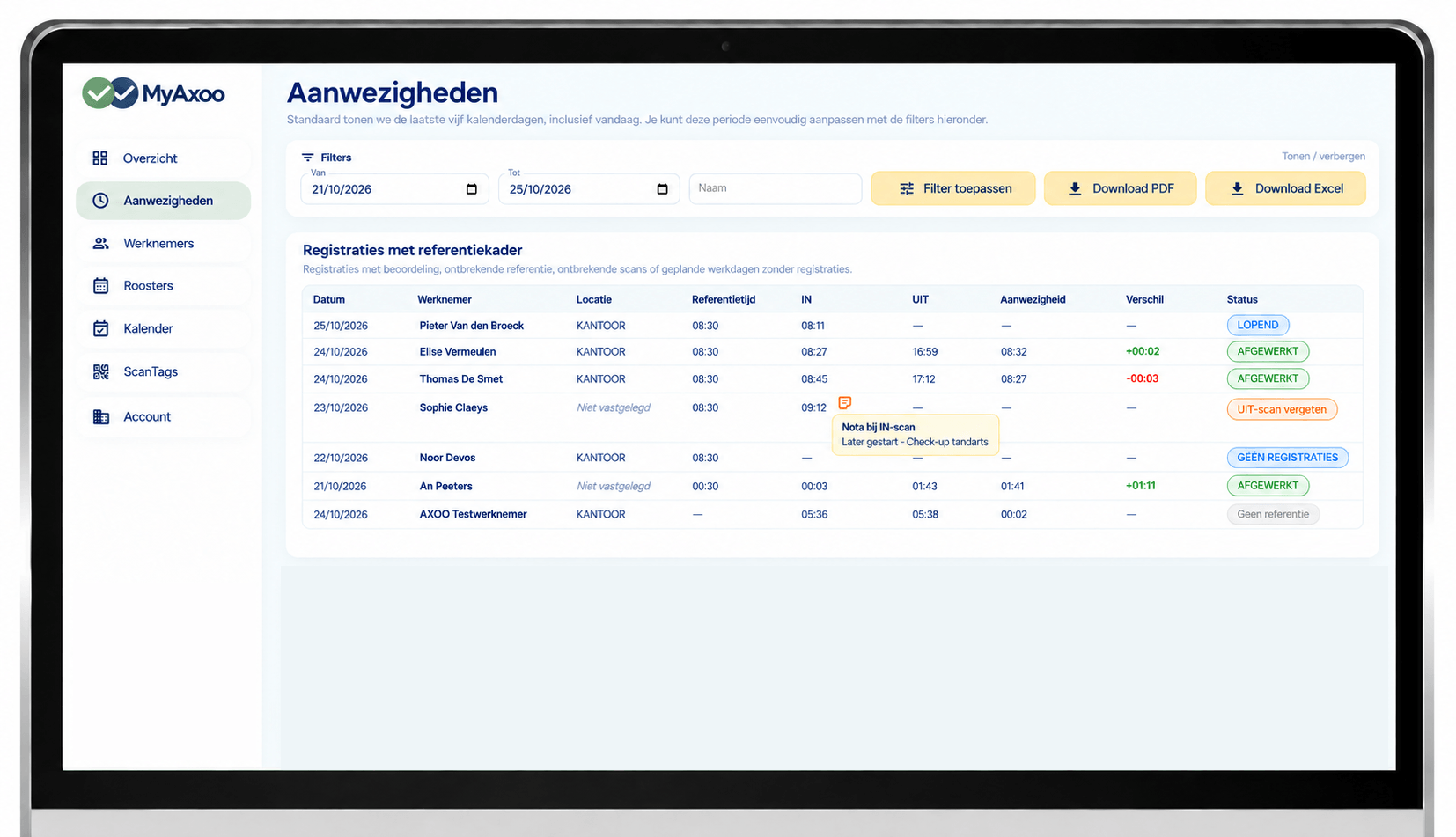This screenshot has width=1456, height=837.
Task: Click the UIT-scan vergeten status badge
Action: 1282,409
